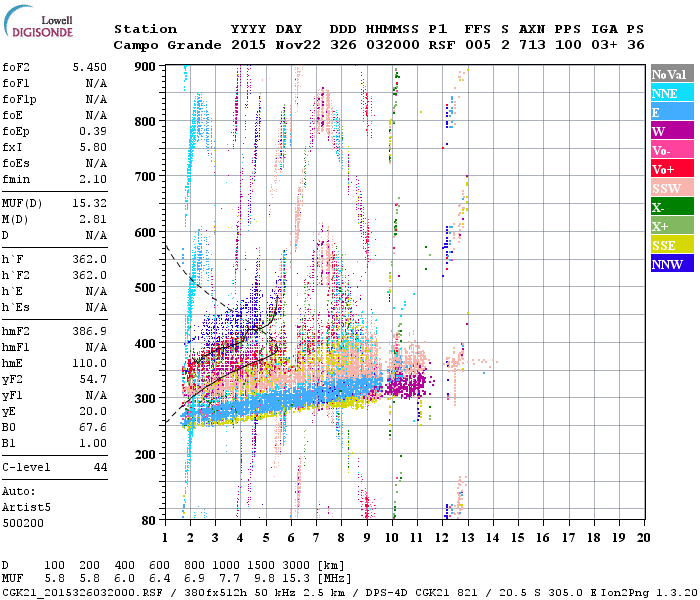Screen dimensions: 700x600
Task: Click the day-of-year value 326
Action: click(x=343, y=45)
